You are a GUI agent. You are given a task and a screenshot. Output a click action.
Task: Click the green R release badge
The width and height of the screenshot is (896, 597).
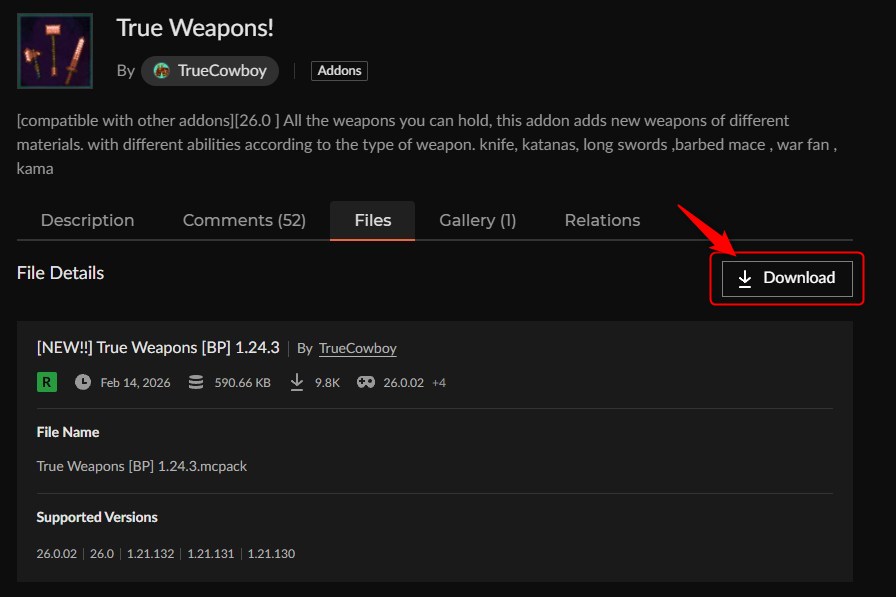coord(46,382)
